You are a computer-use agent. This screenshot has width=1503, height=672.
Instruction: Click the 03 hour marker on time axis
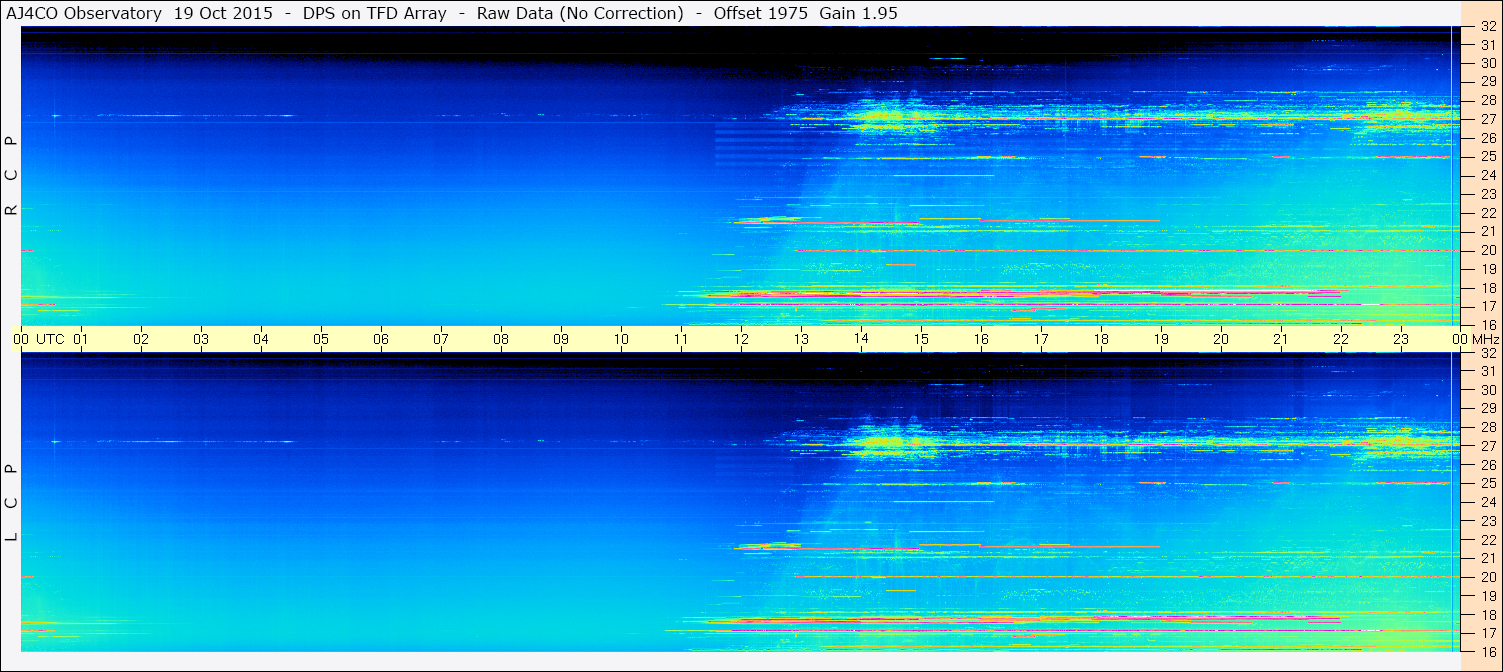pyautogui.click(x=201, y=339)
